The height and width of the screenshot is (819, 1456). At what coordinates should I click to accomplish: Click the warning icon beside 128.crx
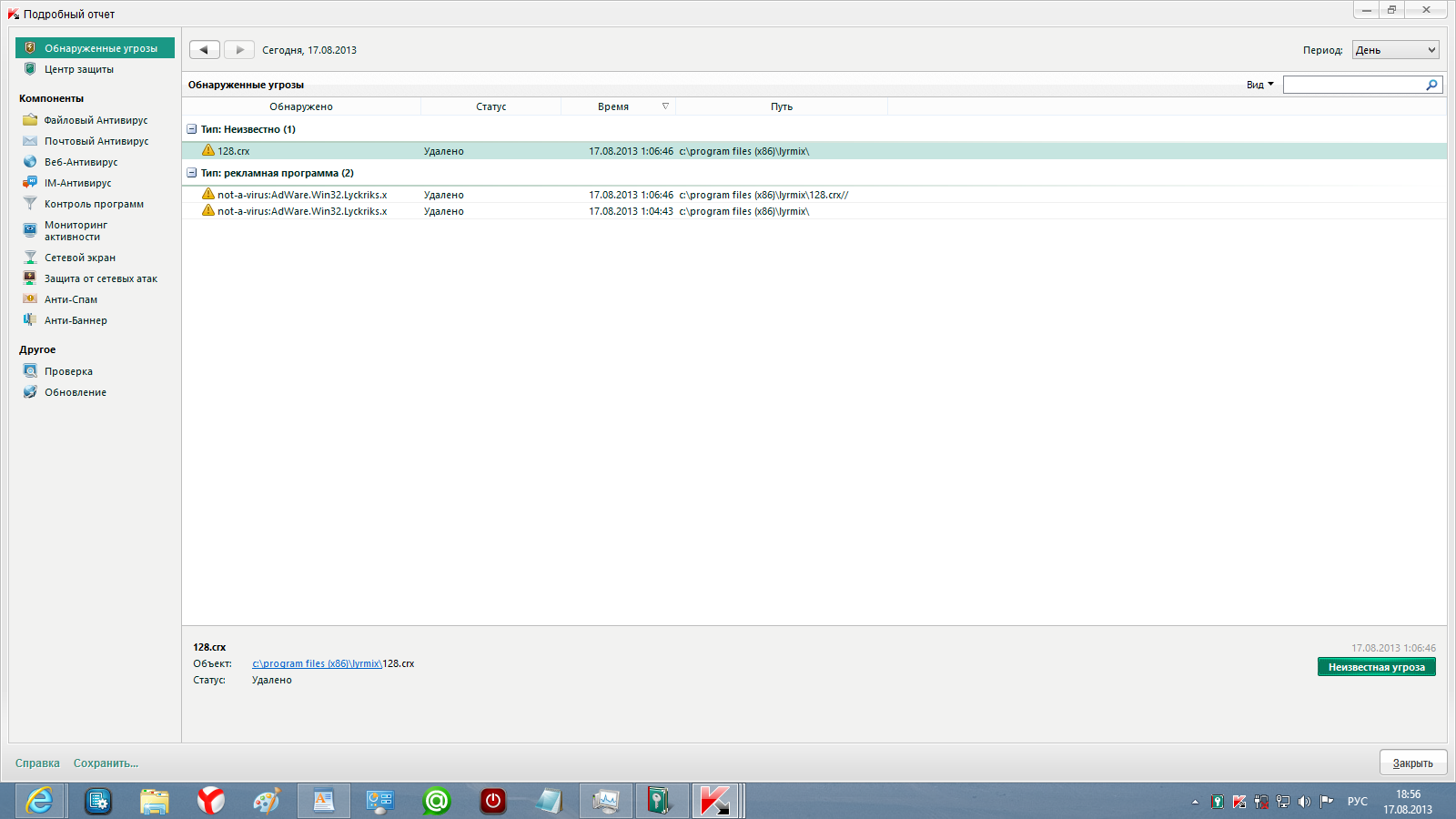coord(208,150)
